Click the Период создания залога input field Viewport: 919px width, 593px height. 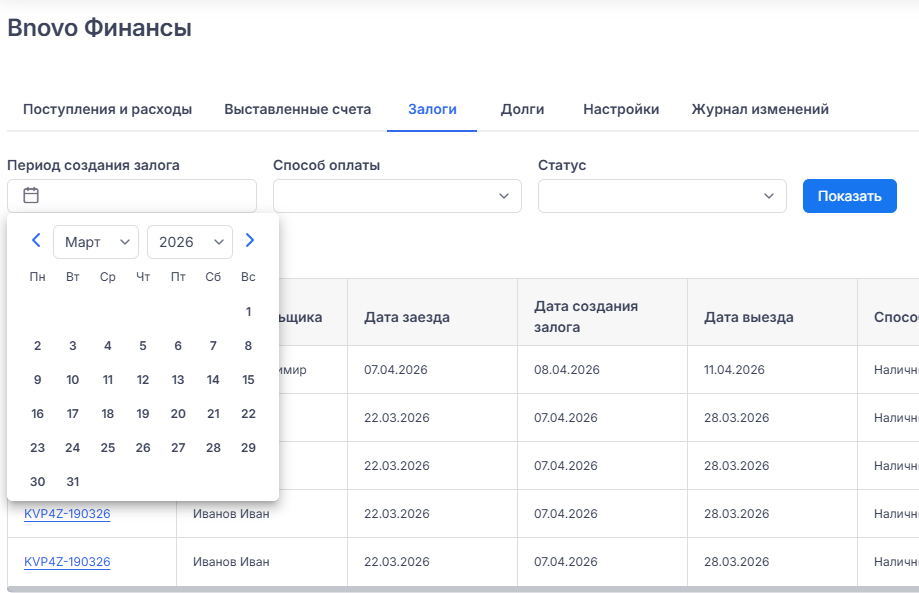(145, 196)
